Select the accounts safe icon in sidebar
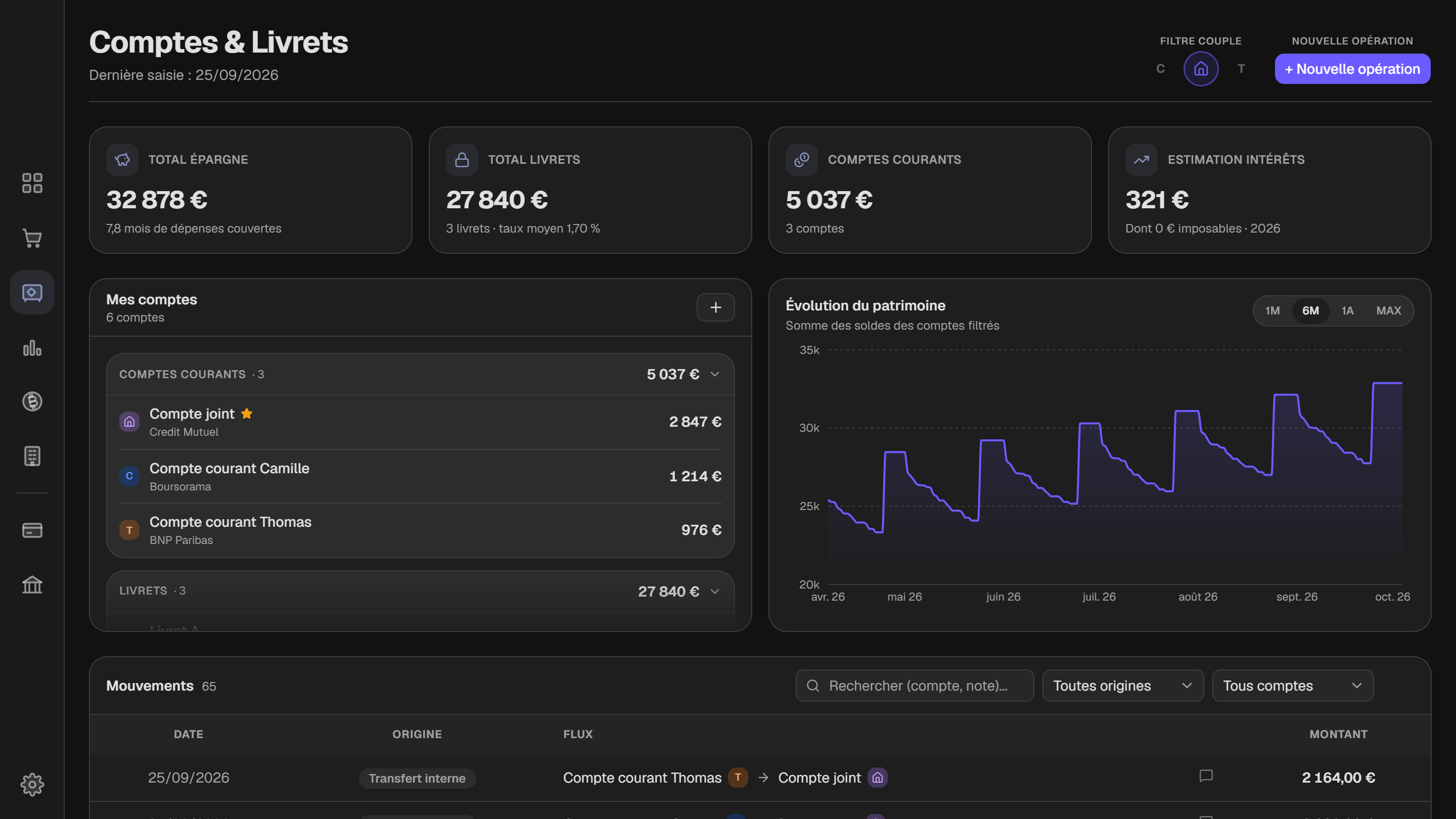The height and width of the screenshot is (819, 1456). tap(32, 292)
